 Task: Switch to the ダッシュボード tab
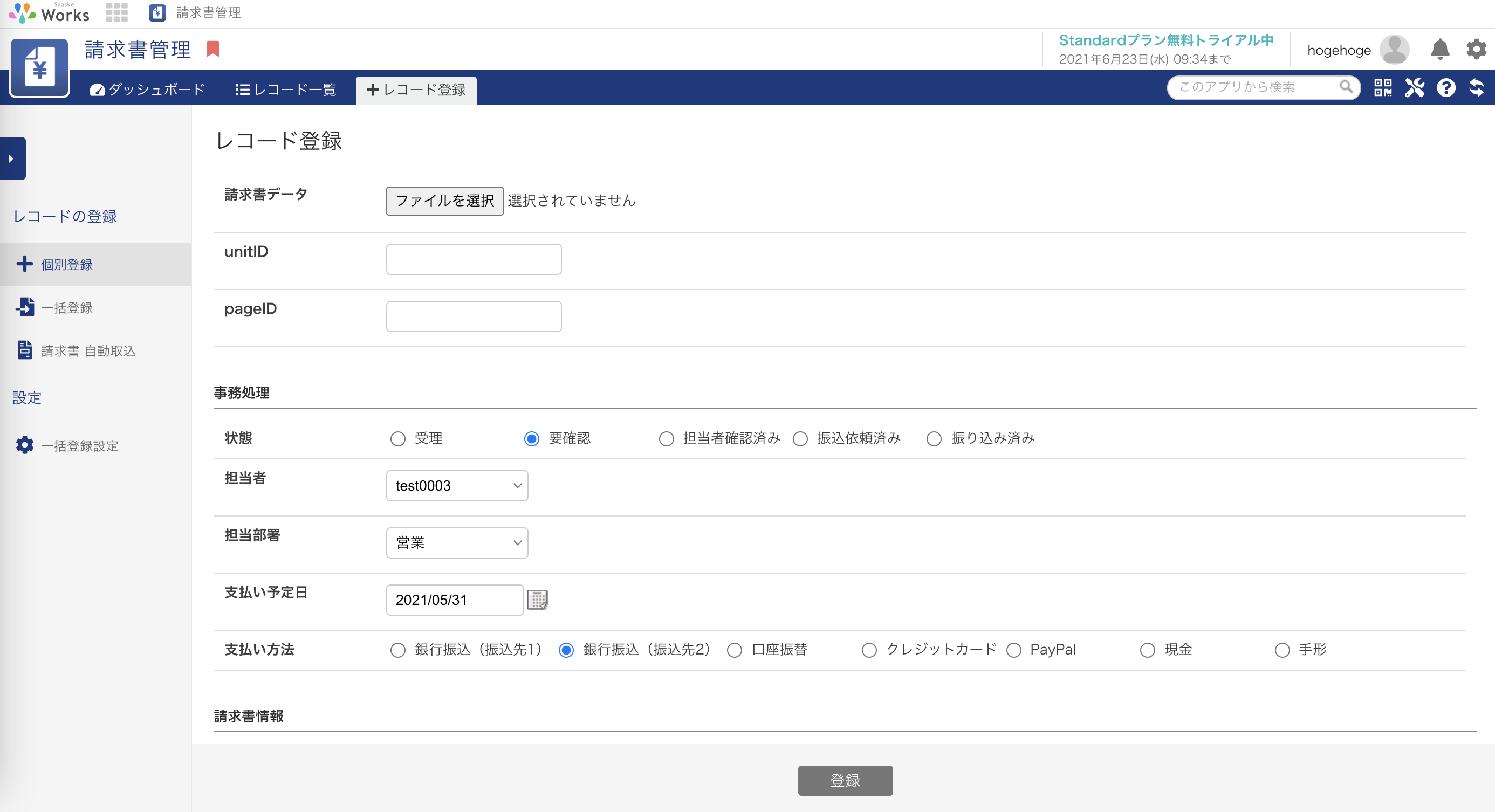pos(147,90)
